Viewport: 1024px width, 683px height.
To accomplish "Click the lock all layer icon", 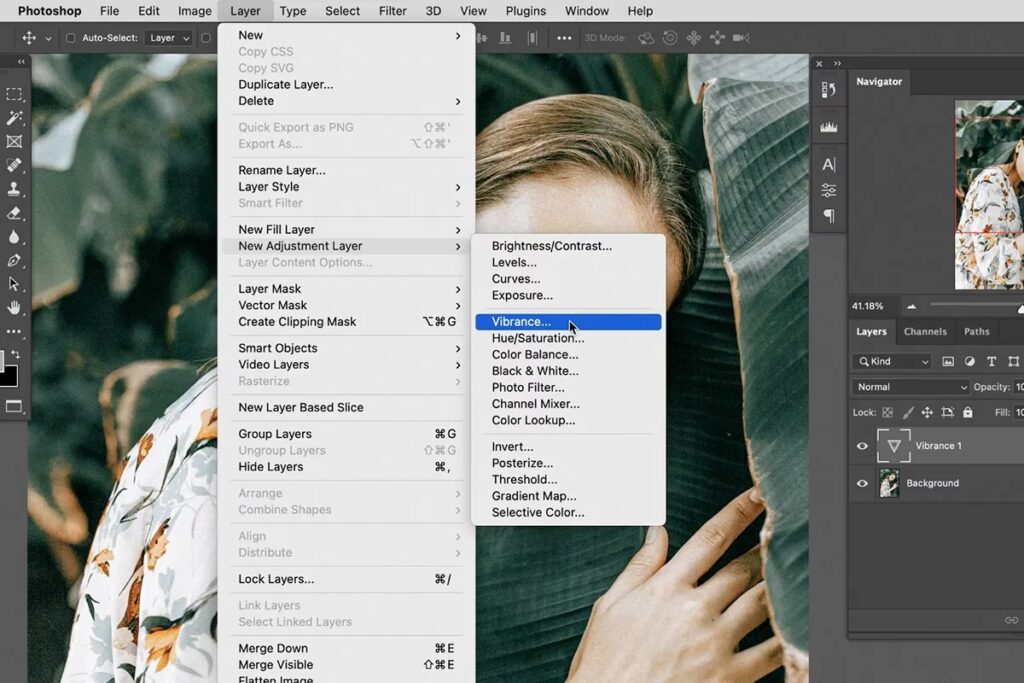I will 968,412.
